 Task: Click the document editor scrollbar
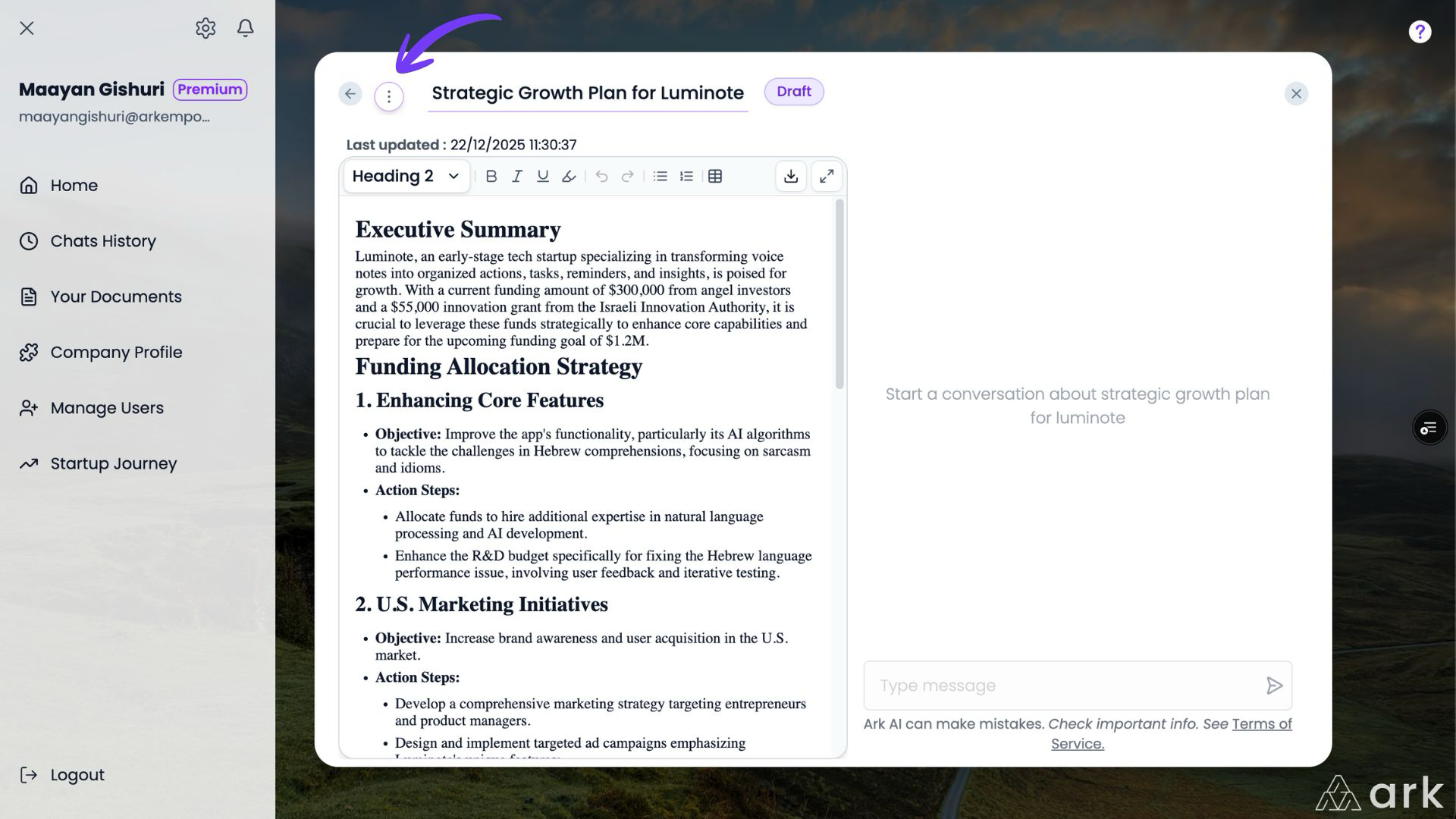click(839, 296)
